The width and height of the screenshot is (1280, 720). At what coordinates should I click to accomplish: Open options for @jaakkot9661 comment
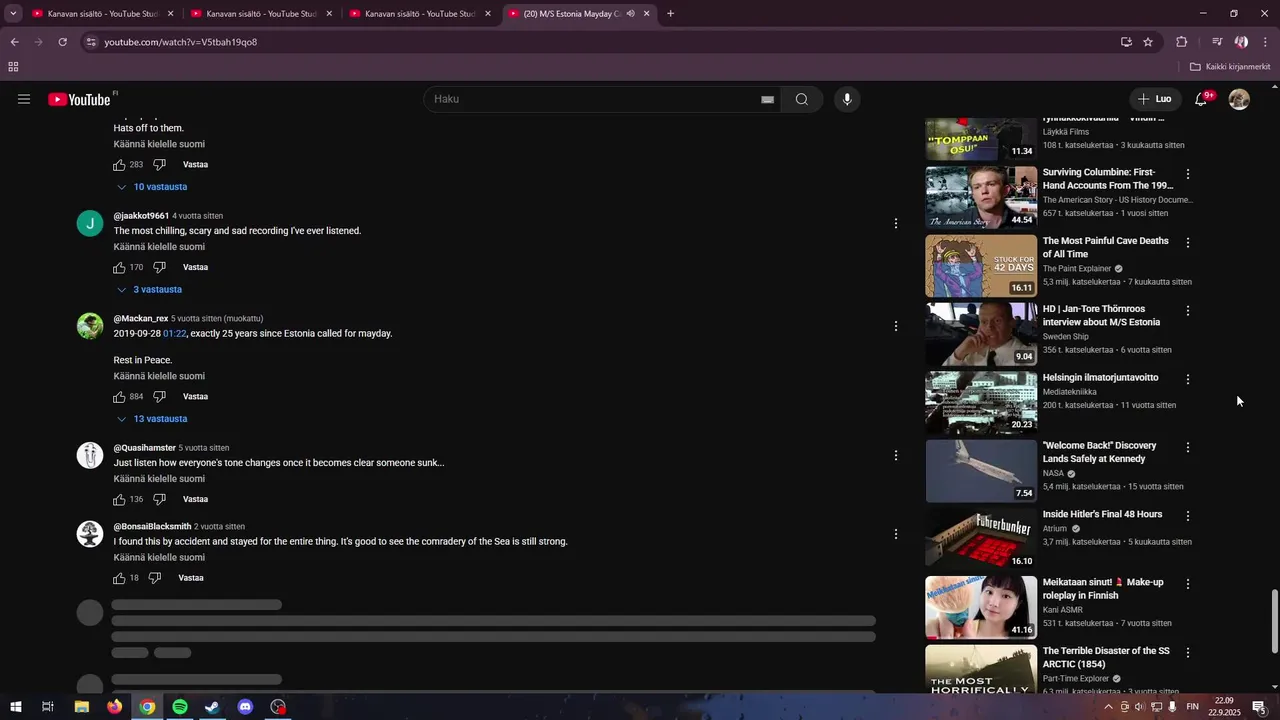[x=896, y=223]
